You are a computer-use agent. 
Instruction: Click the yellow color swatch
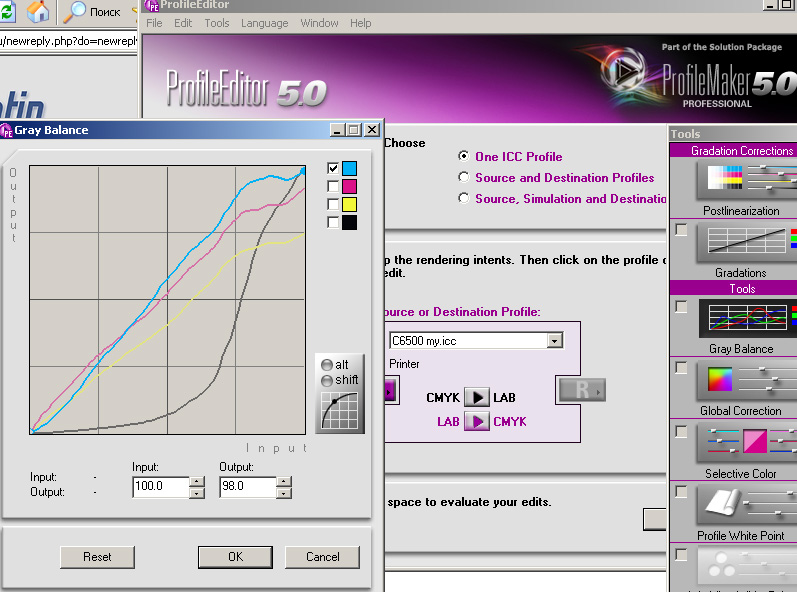[x=349, y=204]
